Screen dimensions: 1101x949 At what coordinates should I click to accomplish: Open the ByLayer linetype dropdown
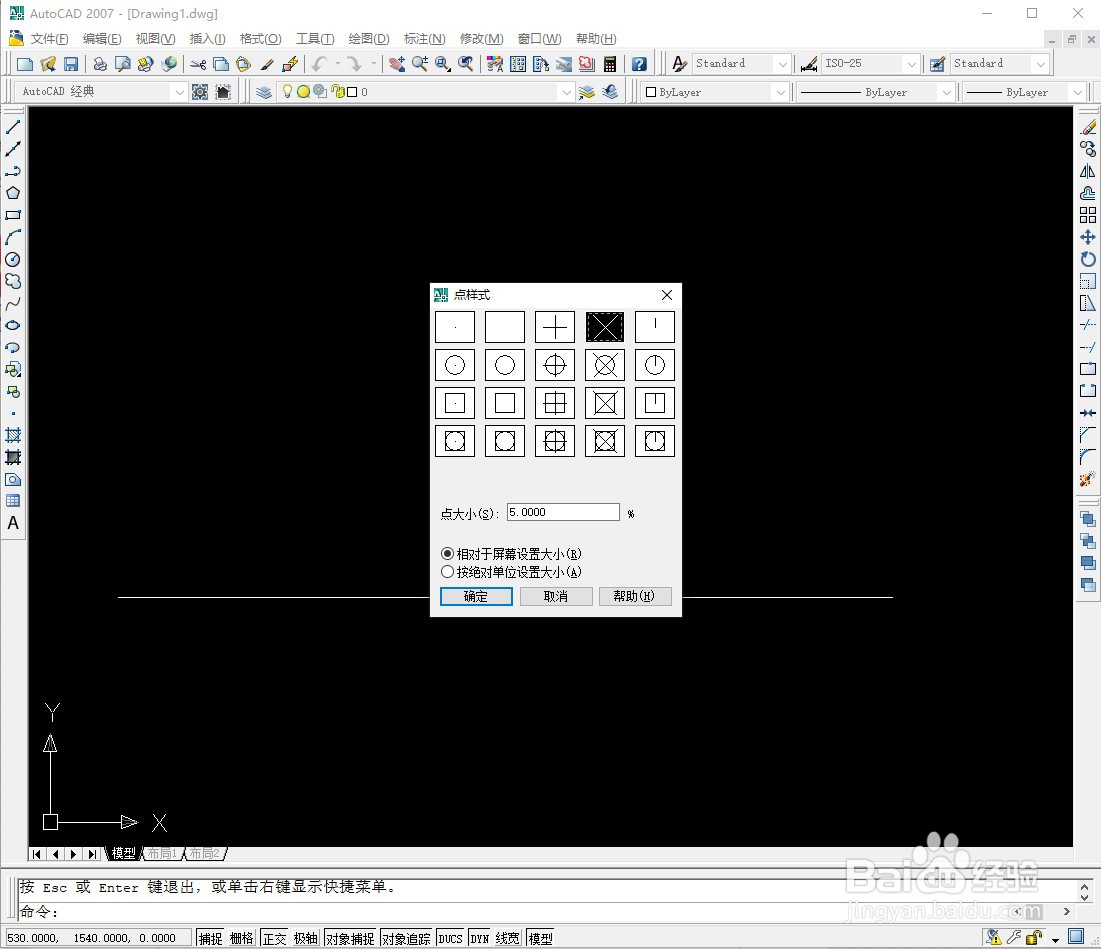(947, 92)
